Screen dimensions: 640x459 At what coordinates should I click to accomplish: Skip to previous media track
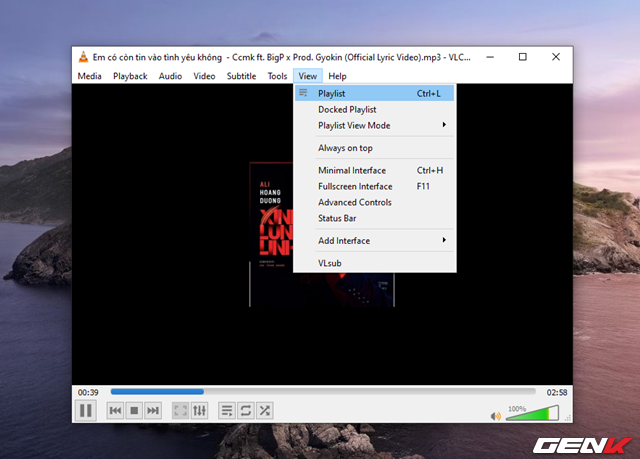(x=115, y=410)
